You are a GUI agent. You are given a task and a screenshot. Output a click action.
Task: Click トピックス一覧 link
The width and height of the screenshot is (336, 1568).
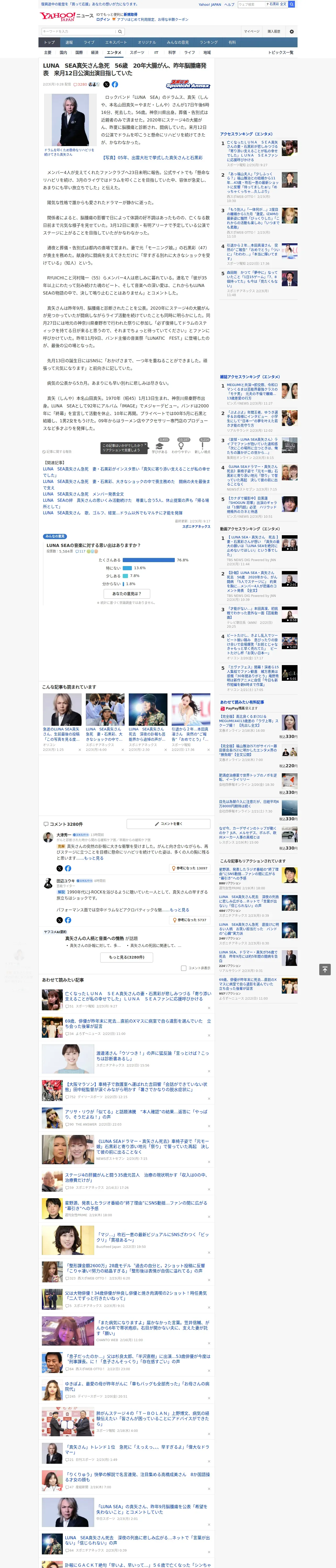pos(281,52)
